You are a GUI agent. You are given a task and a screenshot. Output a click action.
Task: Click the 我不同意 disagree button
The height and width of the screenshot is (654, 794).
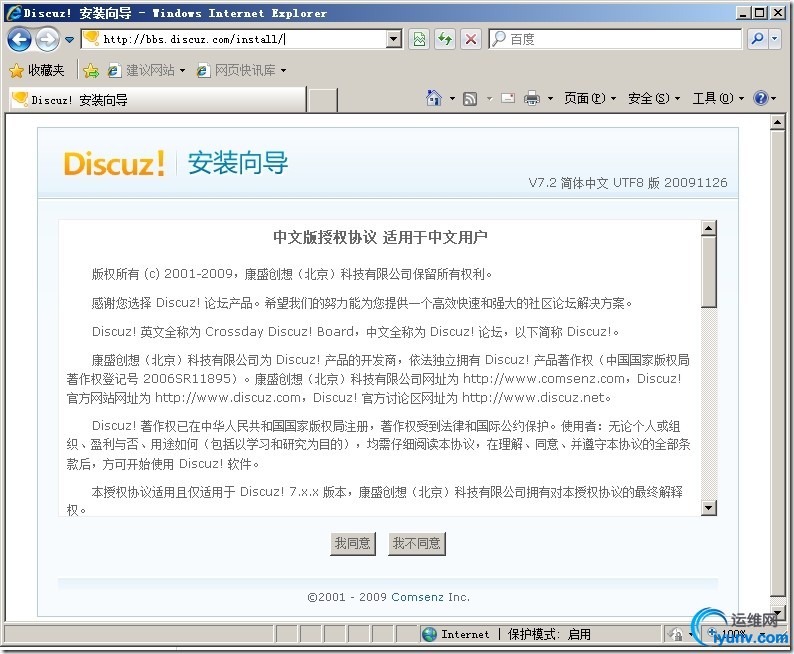point(416,544)
